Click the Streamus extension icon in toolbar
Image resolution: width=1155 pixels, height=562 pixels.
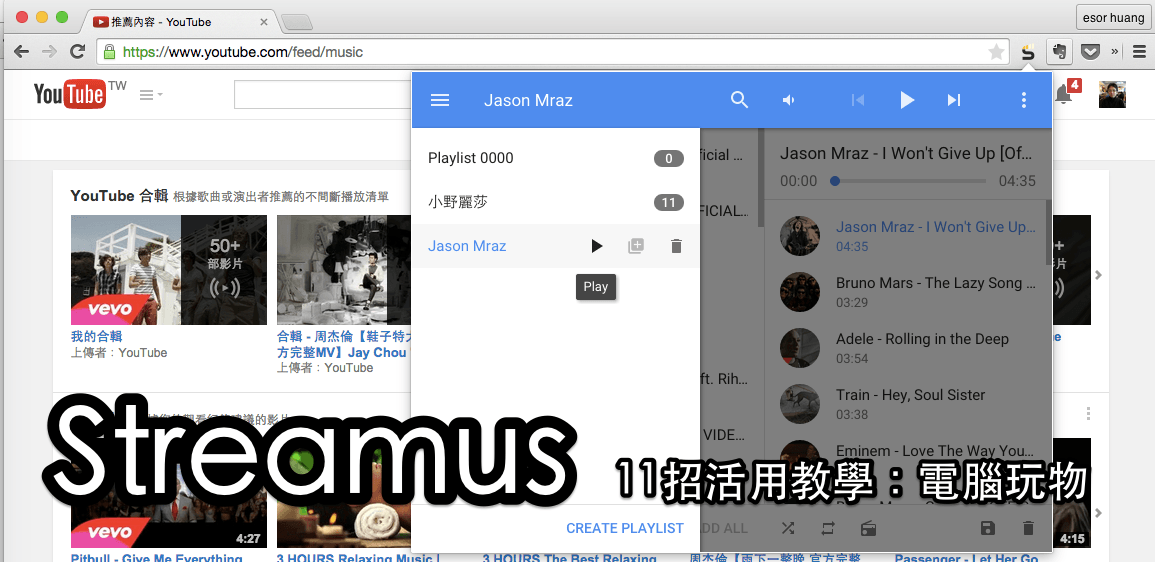(x=1028, y=52)
